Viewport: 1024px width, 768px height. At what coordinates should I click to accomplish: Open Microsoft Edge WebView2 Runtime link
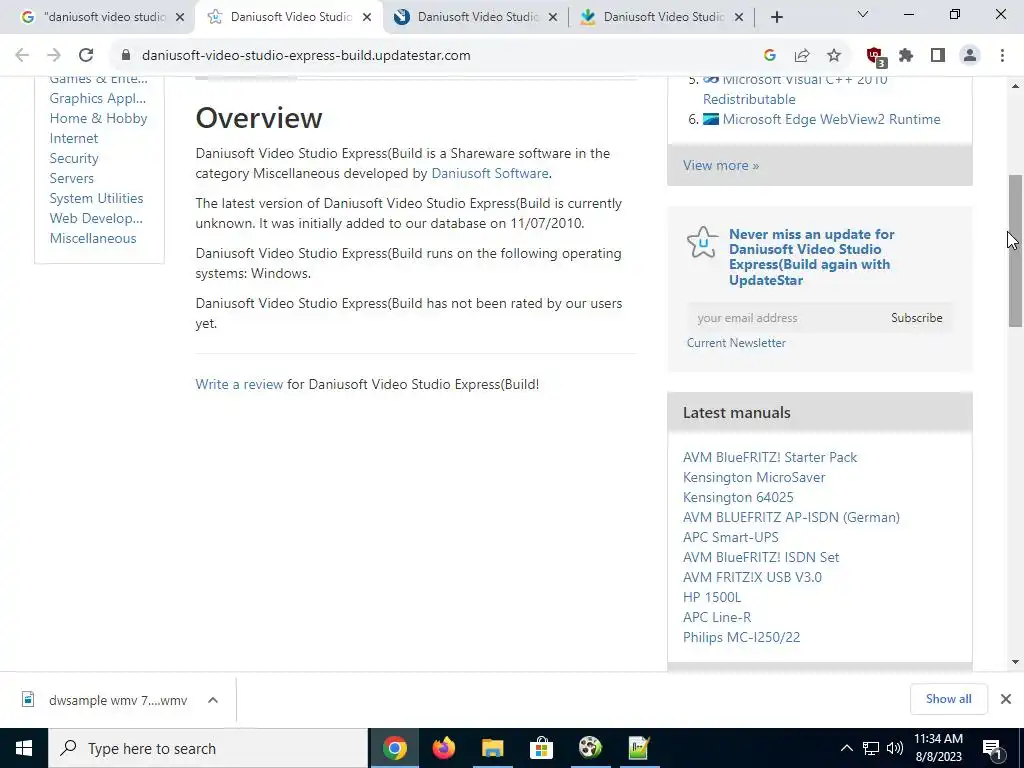831,120
